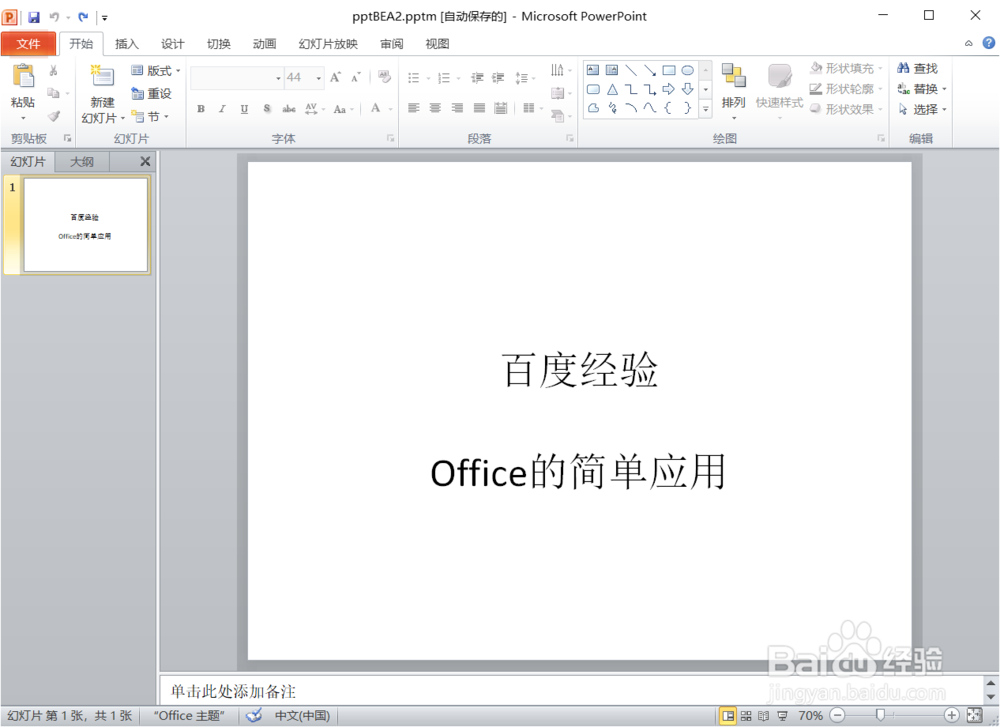This screenshot has height=727, width=1000.
Task: Click the New Slide (新建幻灯片) icon
Action: tap(102, 76)
